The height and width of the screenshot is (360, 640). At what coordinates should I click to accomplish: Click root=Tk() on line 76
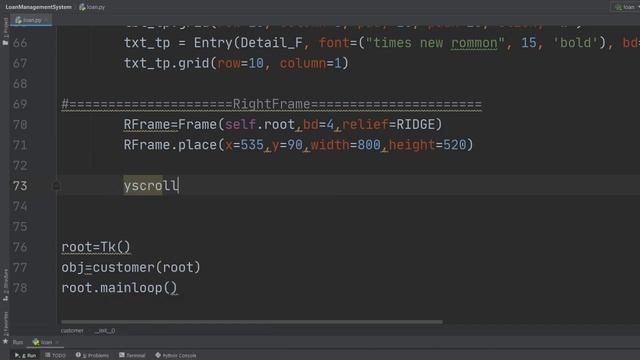click(96, 247)
